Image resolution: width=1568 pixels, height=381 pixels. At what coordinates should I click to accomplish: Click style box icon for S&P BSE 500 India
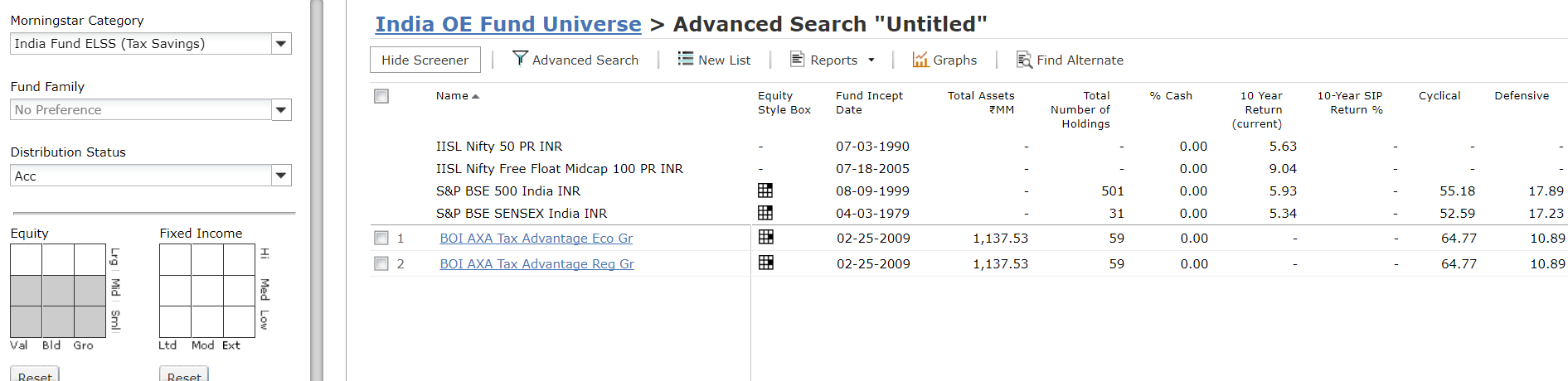click(765, 190)
